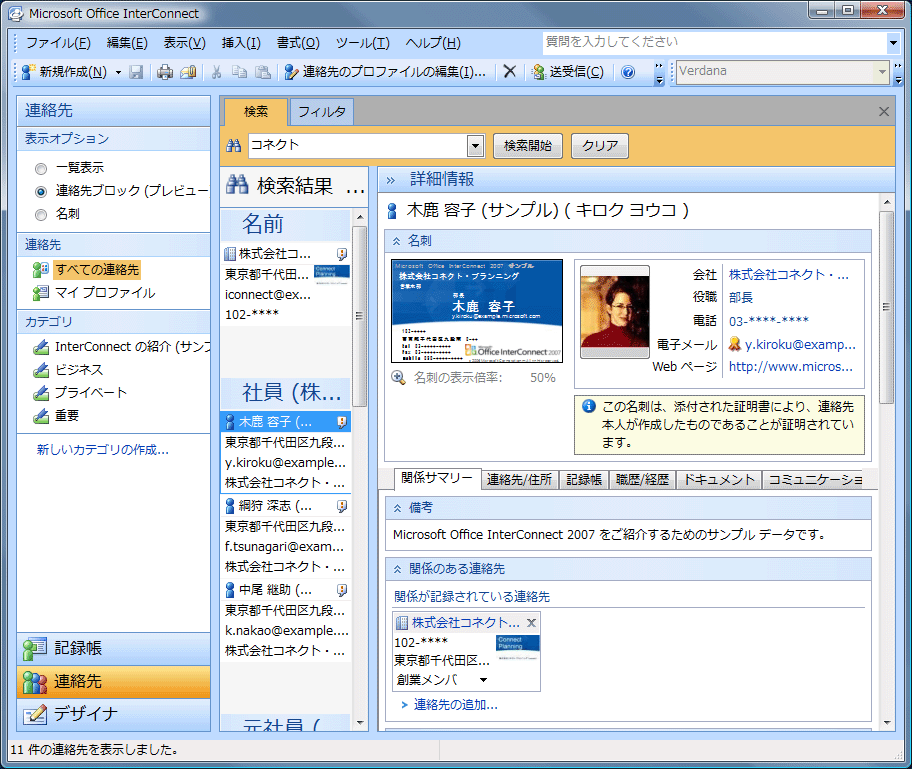Open 株式会社コネクト company link
912x769 pixels.
click(x=789, y=275)
